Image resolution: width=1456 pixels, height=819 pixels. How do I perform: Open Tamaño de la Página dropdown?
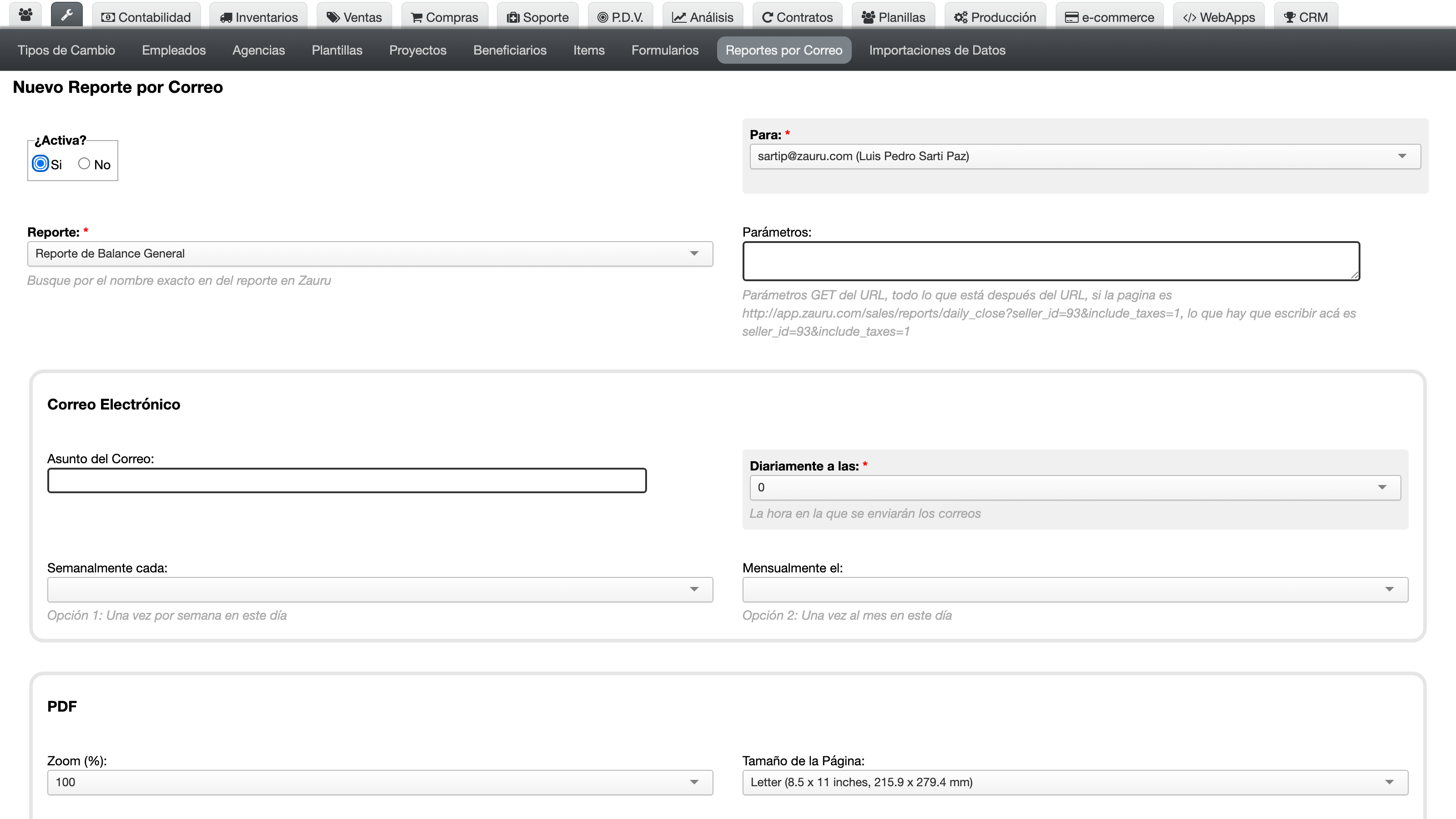(1075, 782)
